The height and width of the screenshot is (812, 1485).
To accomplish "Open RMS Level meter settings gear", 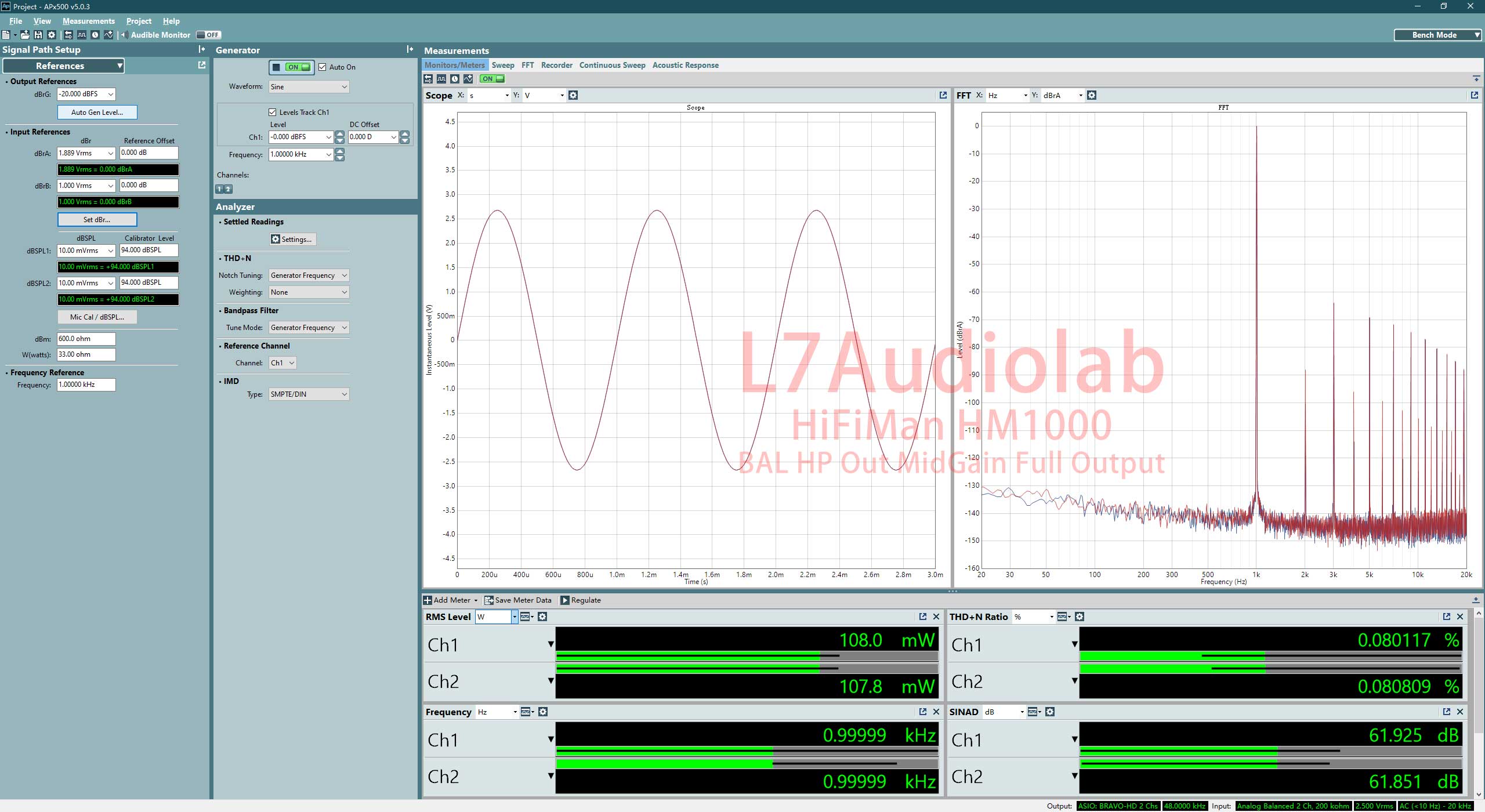I will click(542, 617).
